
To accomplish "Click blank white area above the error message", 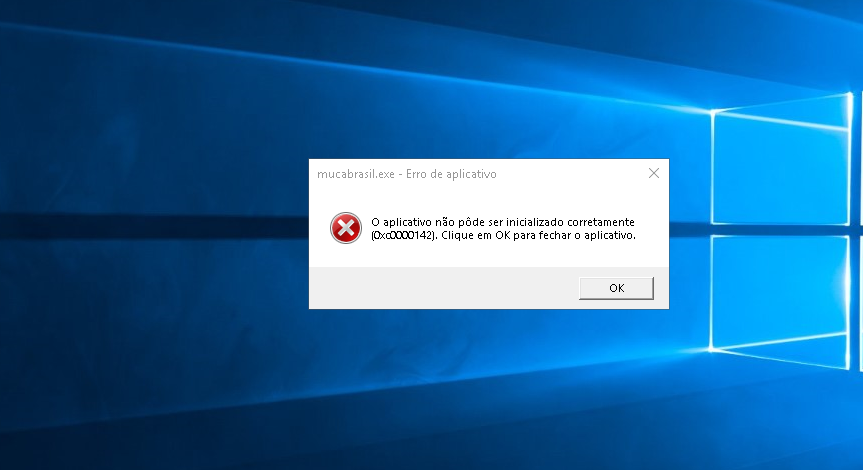I will click(x=489, y=199).
